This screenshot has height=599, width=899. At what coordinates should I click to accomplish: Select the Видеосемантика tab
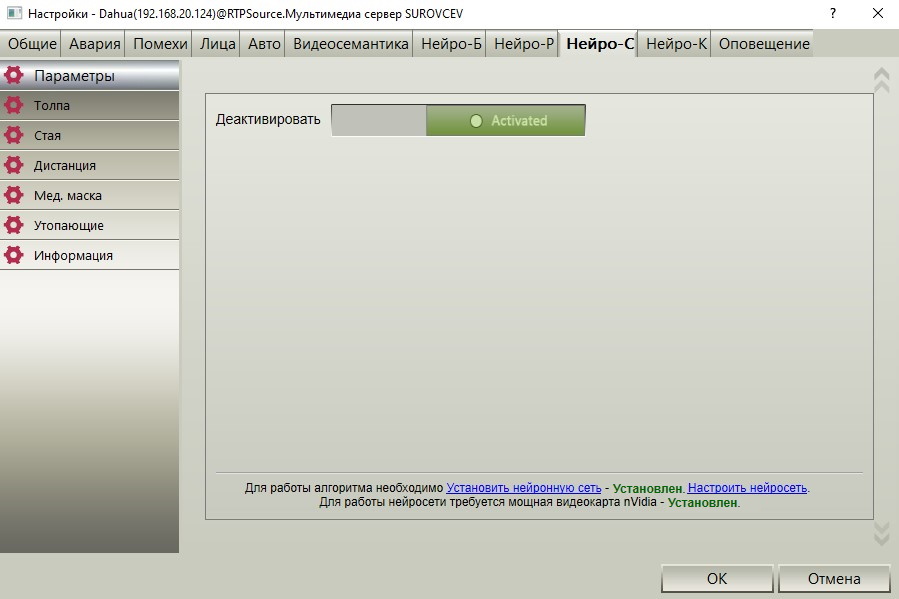[x=350, y=44]
